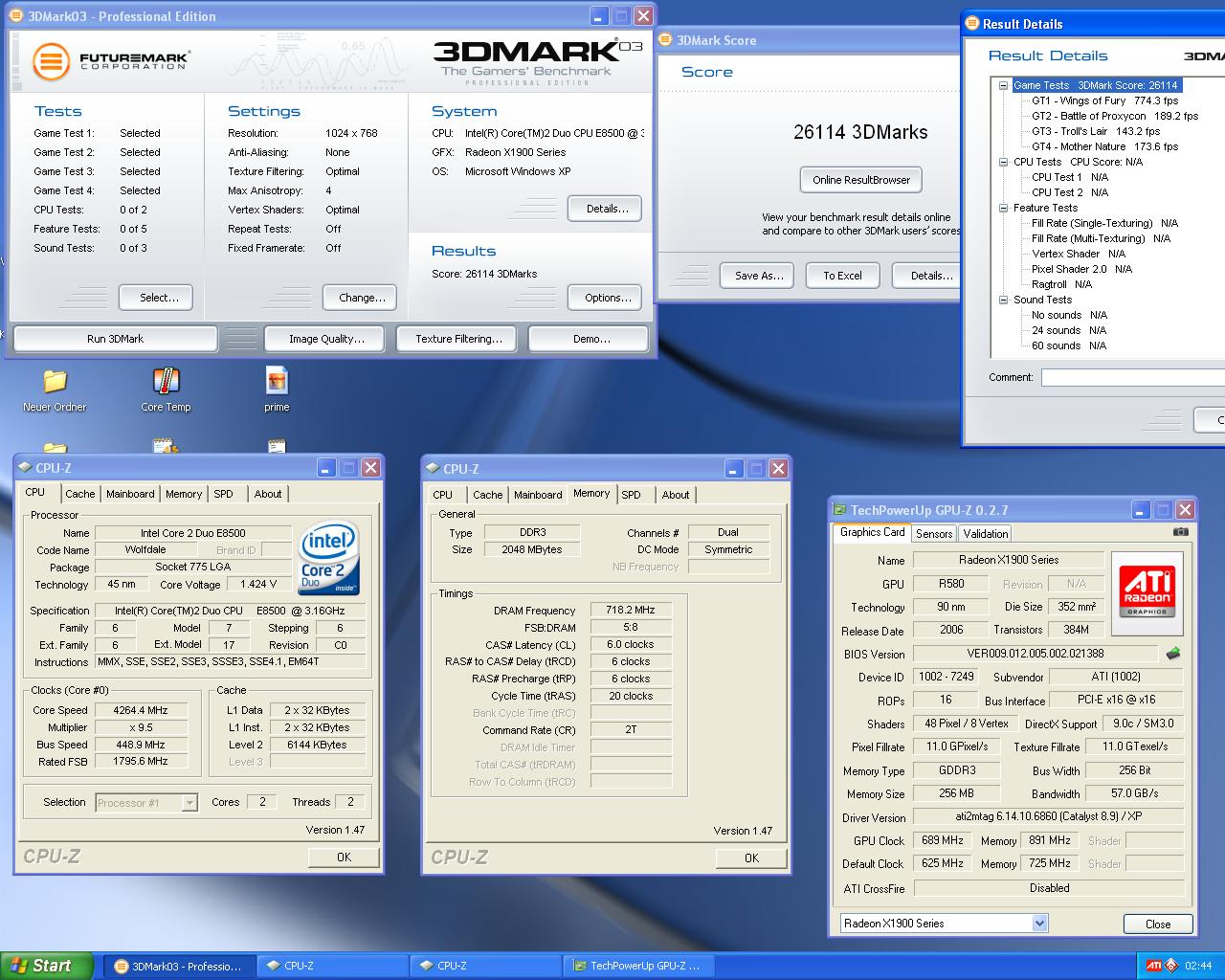Click the ATI Radeon logo in GPU-Z
Viewport: 1225px width, 980px height.
[x=1147, y=591]
